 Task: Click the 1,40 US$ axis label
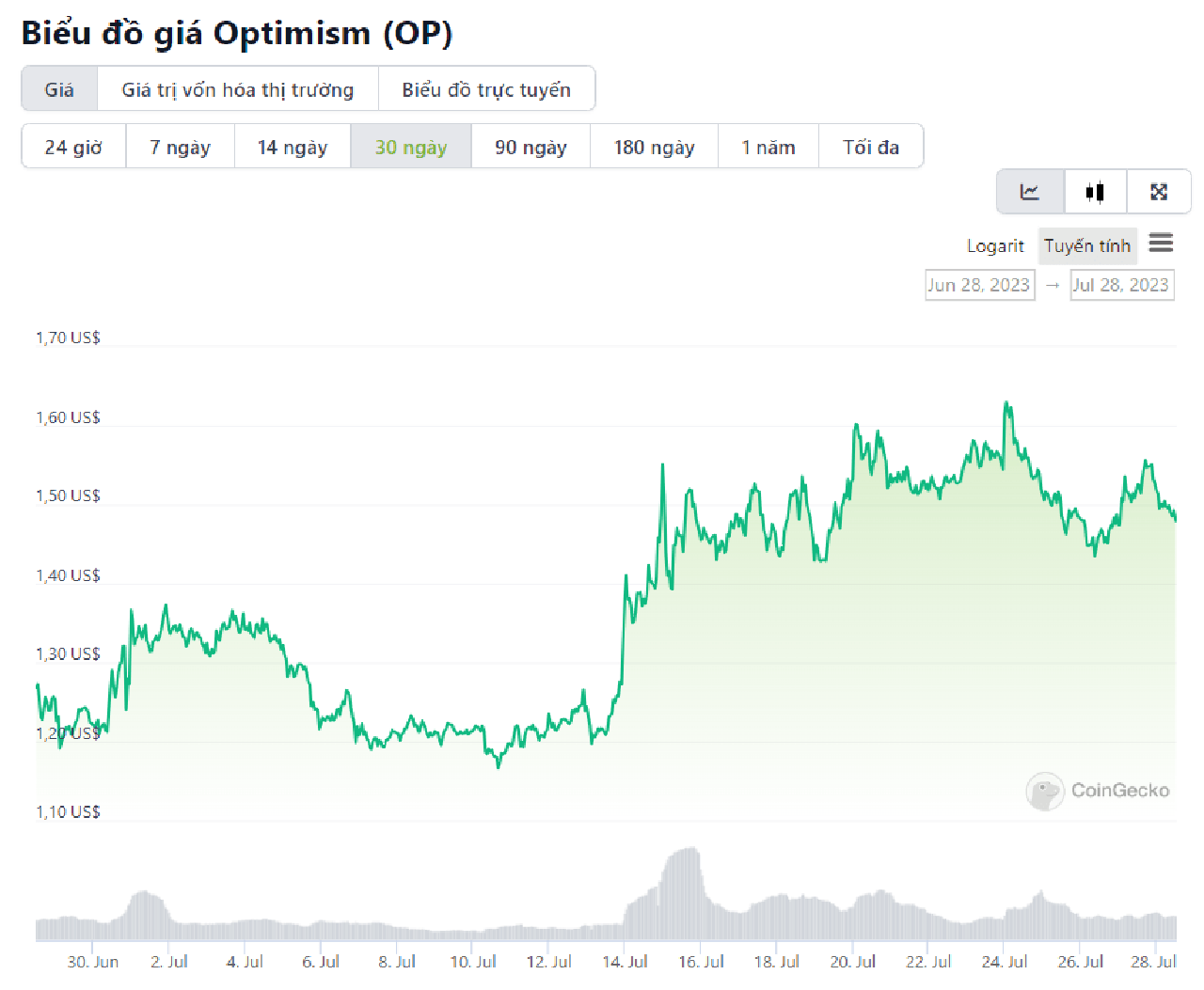pyautogui.click(x=68, y=574)
